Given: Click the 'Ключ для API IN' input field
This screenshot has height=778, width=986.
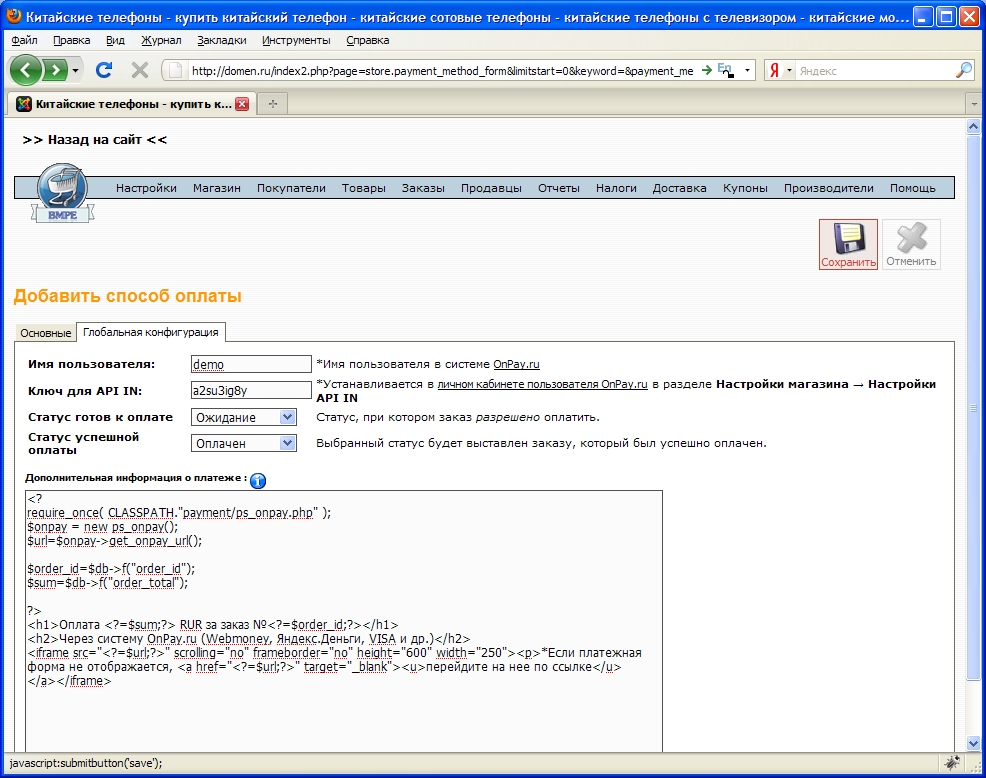Looking at the screenshot, I should pyautogui.click(x=251, y=390).
